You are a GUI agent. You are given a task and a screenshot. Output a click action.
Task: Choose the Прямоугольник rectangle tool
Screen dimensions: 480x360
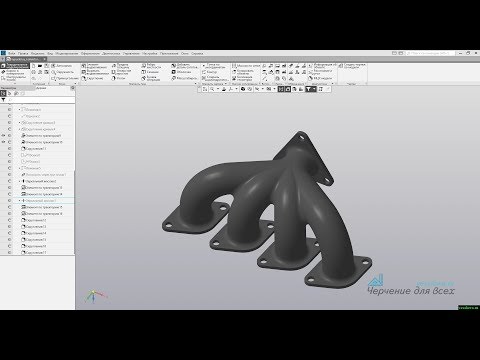point(65,78)
